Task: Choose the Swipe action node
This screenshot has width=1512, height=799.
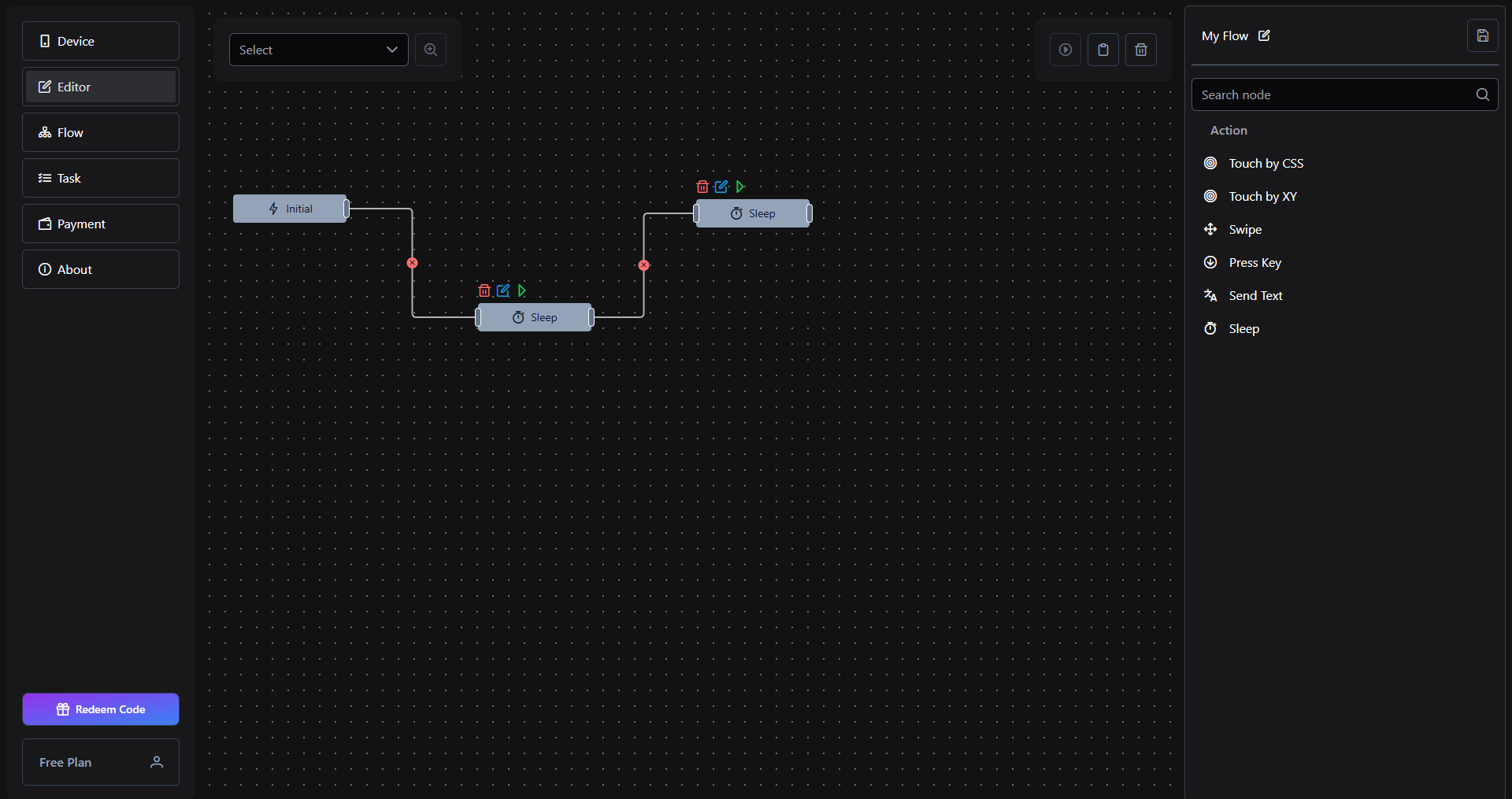Action: pos(1245,230)
